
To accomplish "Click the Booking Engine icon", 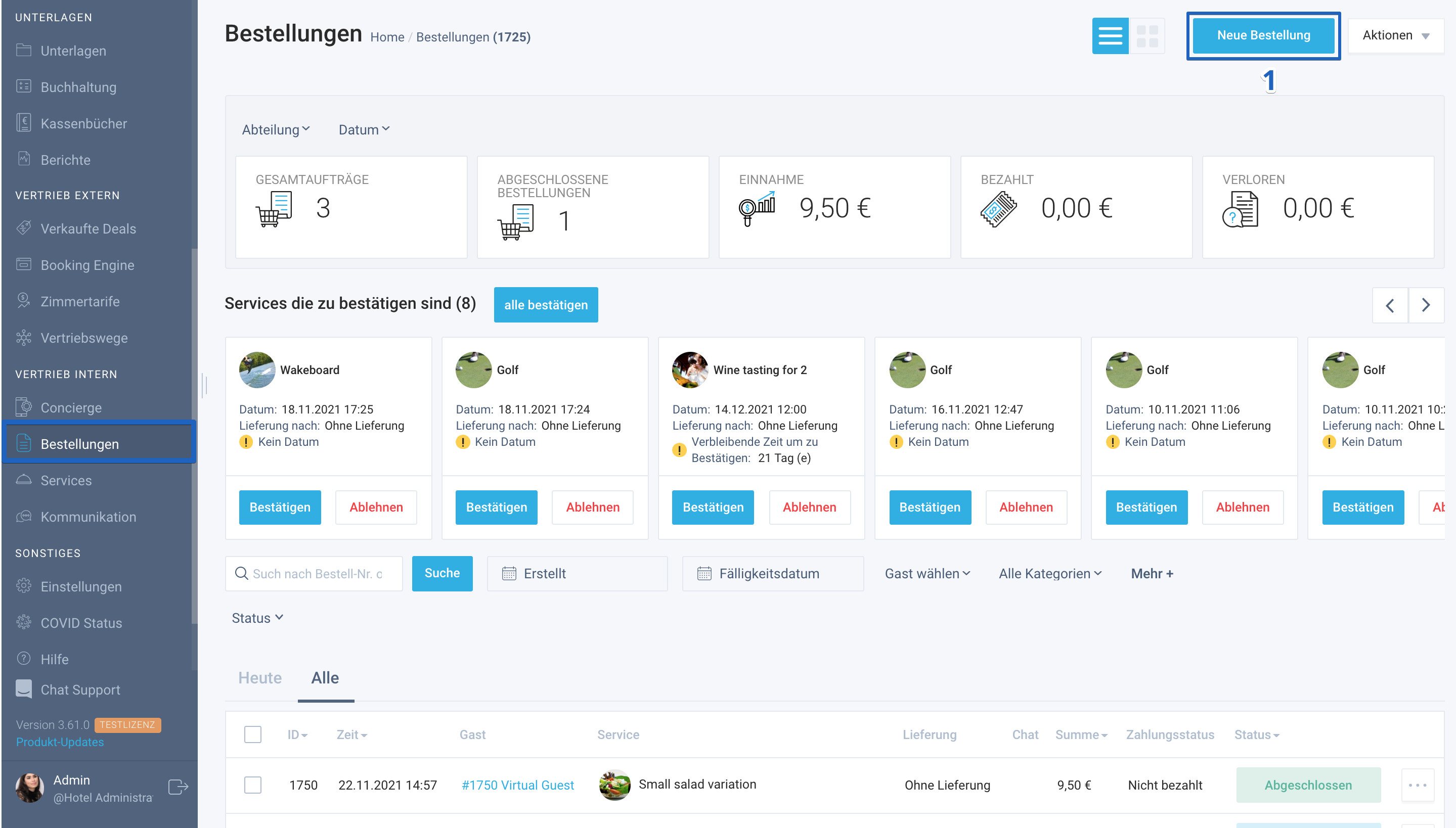I will click(23, 264).
